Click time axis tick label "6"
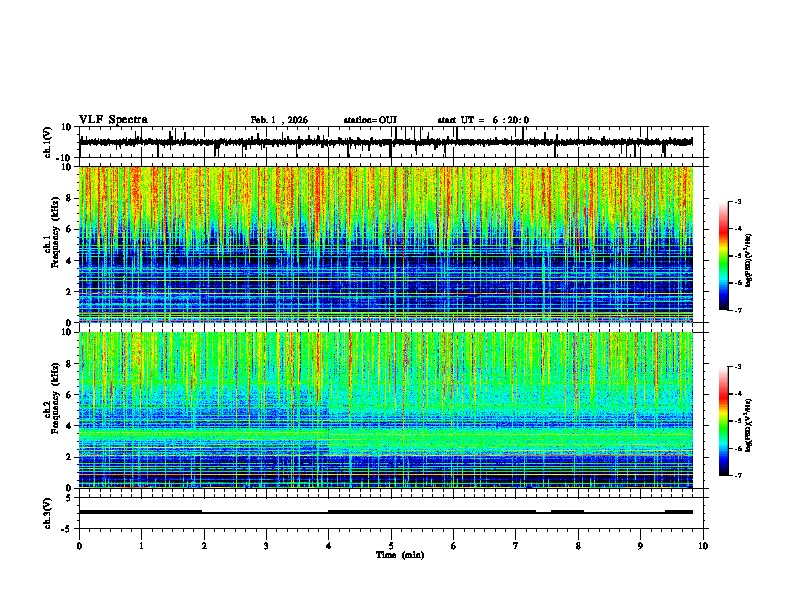Image resolution: width=792 pixels, height=612 pixels. click(454, 546)
